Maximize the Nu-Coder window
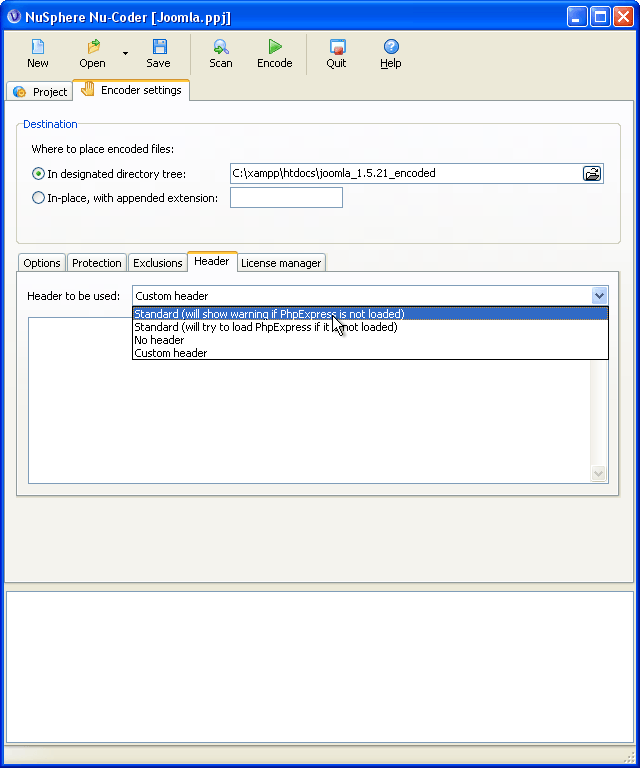 click(x=600, y=17)
